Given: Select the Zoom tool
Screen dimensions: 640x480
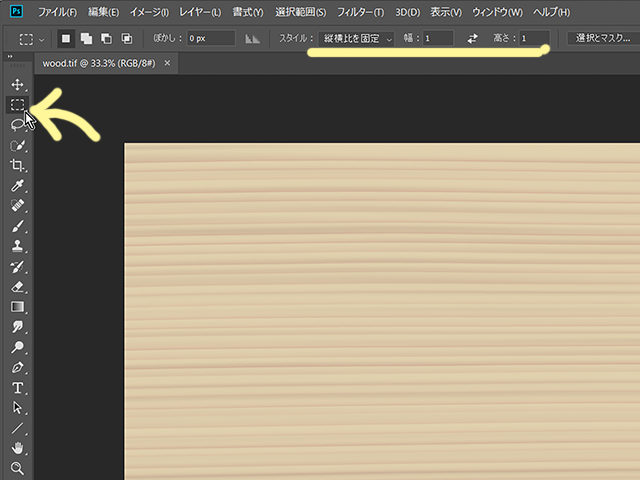Looking at the screenshot, I should pyautogui.click(x=17, y=468).
